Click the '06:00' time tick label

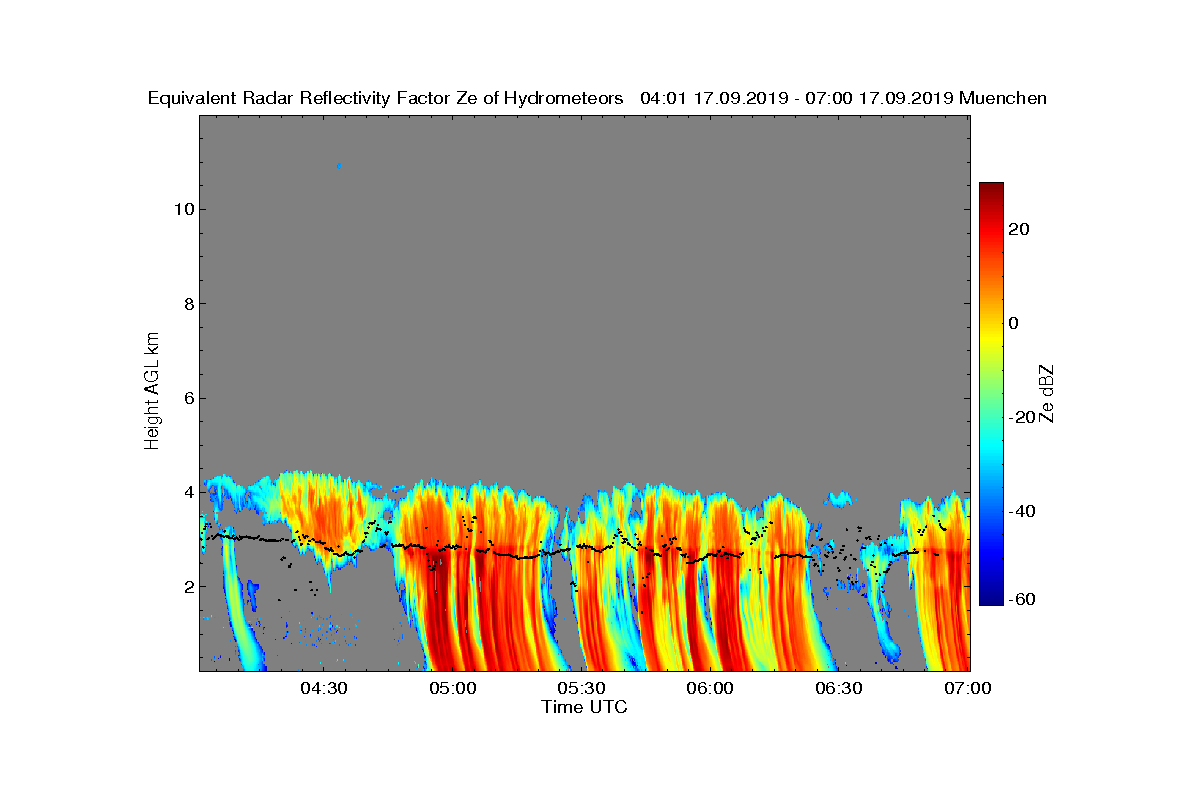click(x=711, y=688)
